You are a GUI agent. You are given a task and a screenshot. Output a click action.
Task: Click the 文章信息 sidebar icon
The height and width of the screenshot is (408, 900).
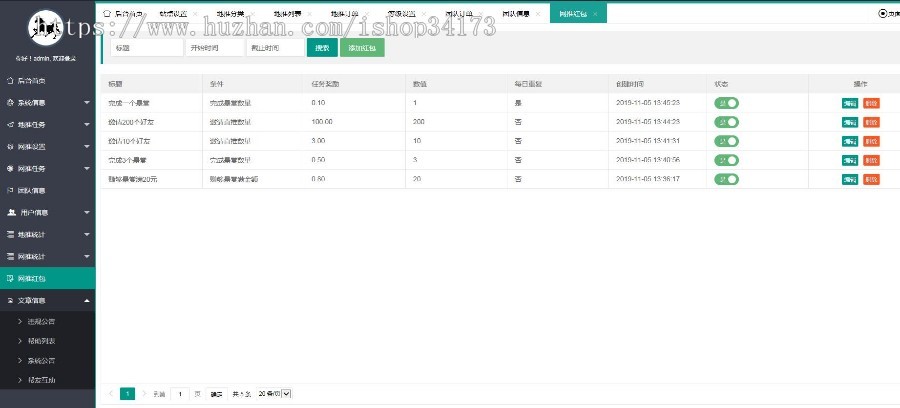(10, 300)
